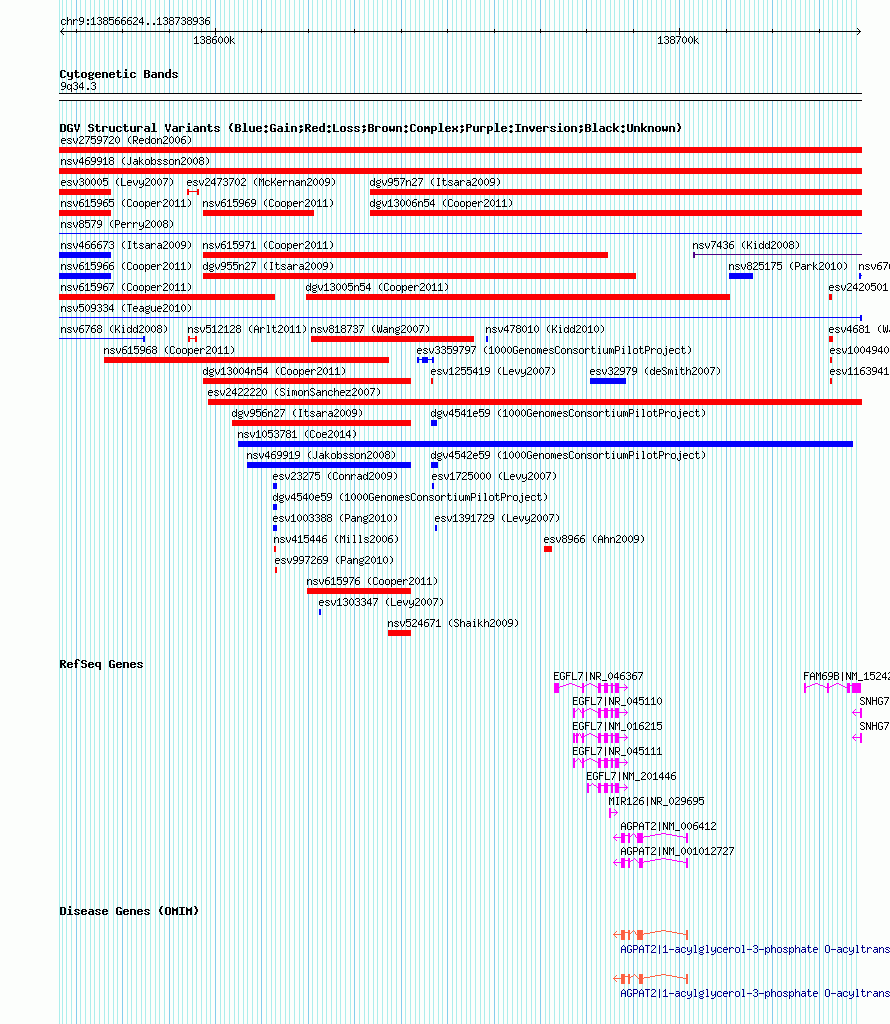Click Disease Genes (OMIM) heading

coord(129,911)
